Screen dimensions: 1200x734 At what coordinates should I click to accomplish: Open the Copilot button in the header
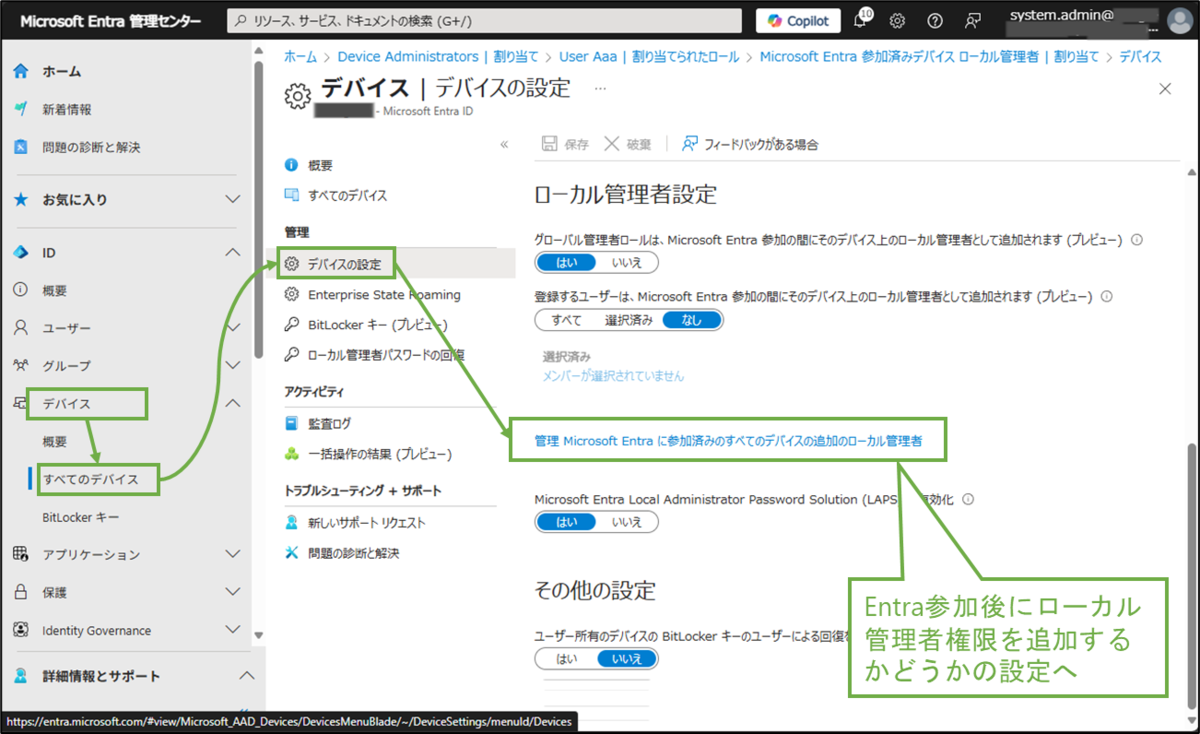point(798,20)
